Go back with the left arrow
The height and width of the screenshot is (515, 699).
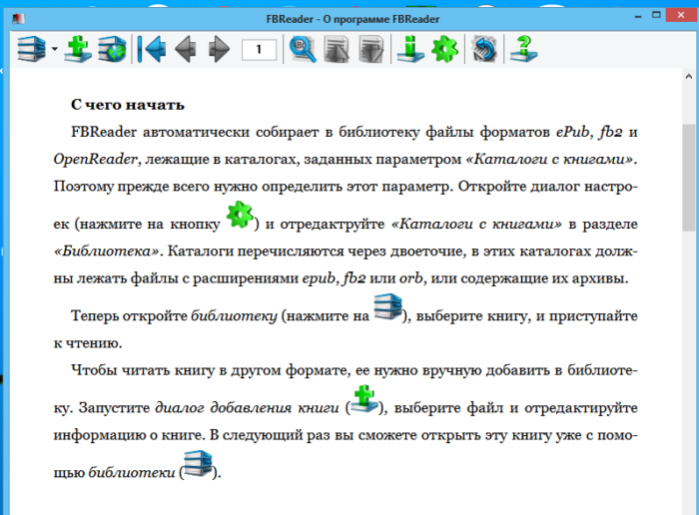pos(185,49)
